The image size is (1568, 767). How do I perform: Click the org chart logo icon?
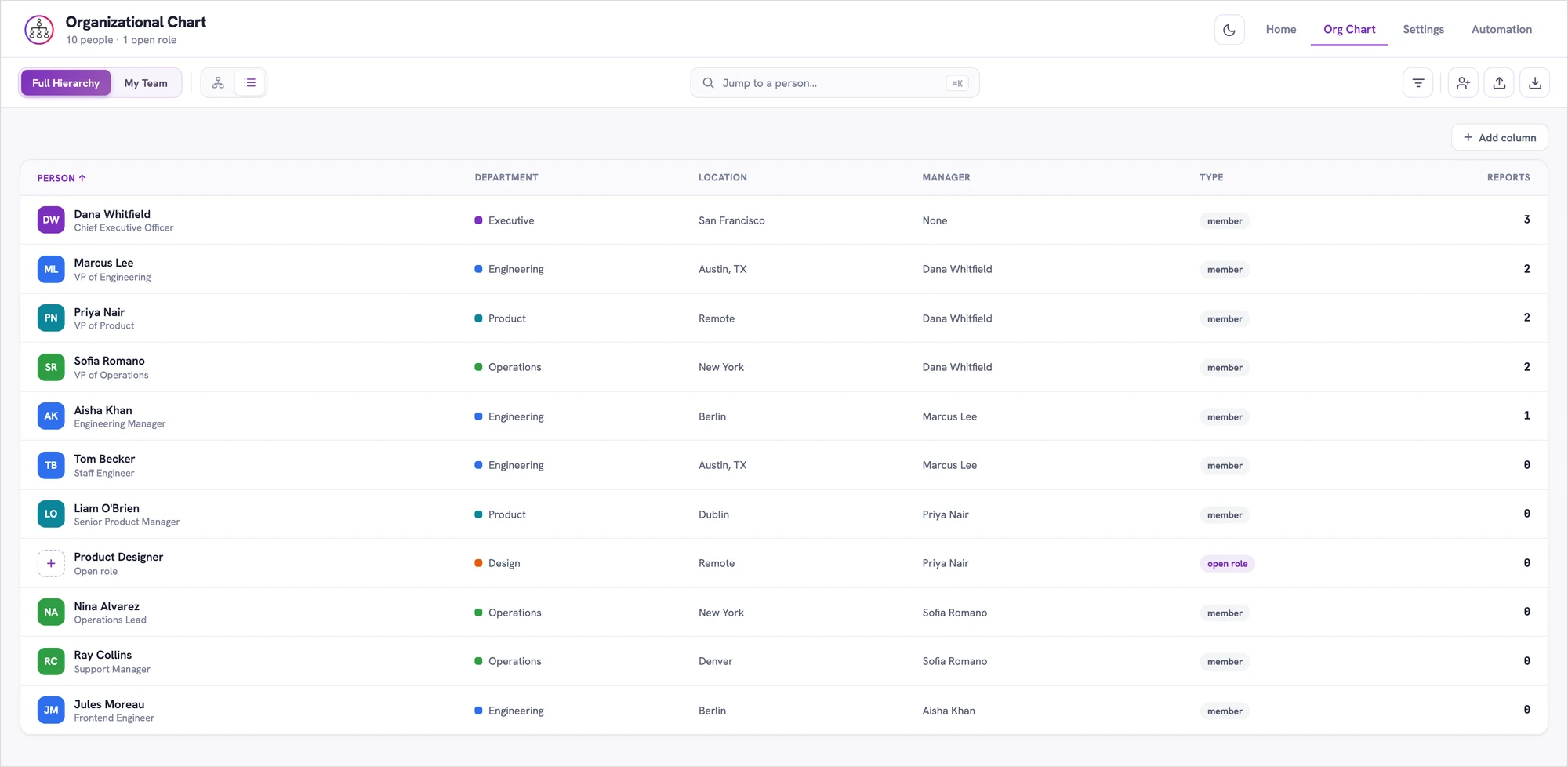click(39, 30)
